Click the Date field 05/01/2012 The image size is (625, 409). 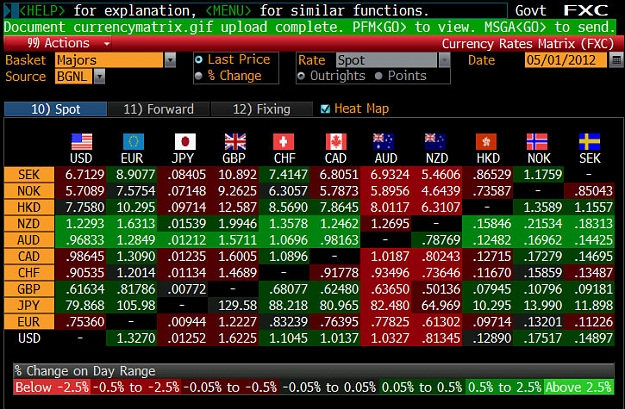pyautogui.click(x=566, y=60)
